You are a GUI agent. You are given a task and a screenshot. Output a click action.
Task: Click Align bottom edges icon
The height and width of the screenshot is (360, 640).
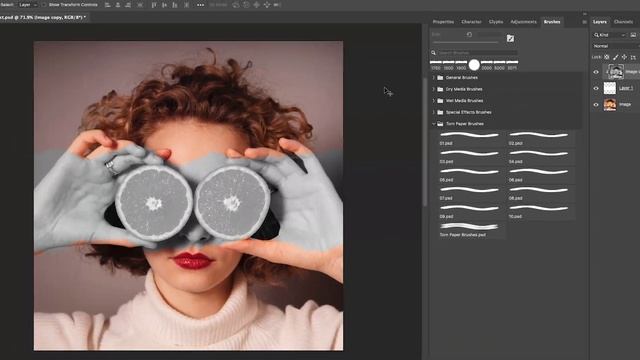coord(175,5)
